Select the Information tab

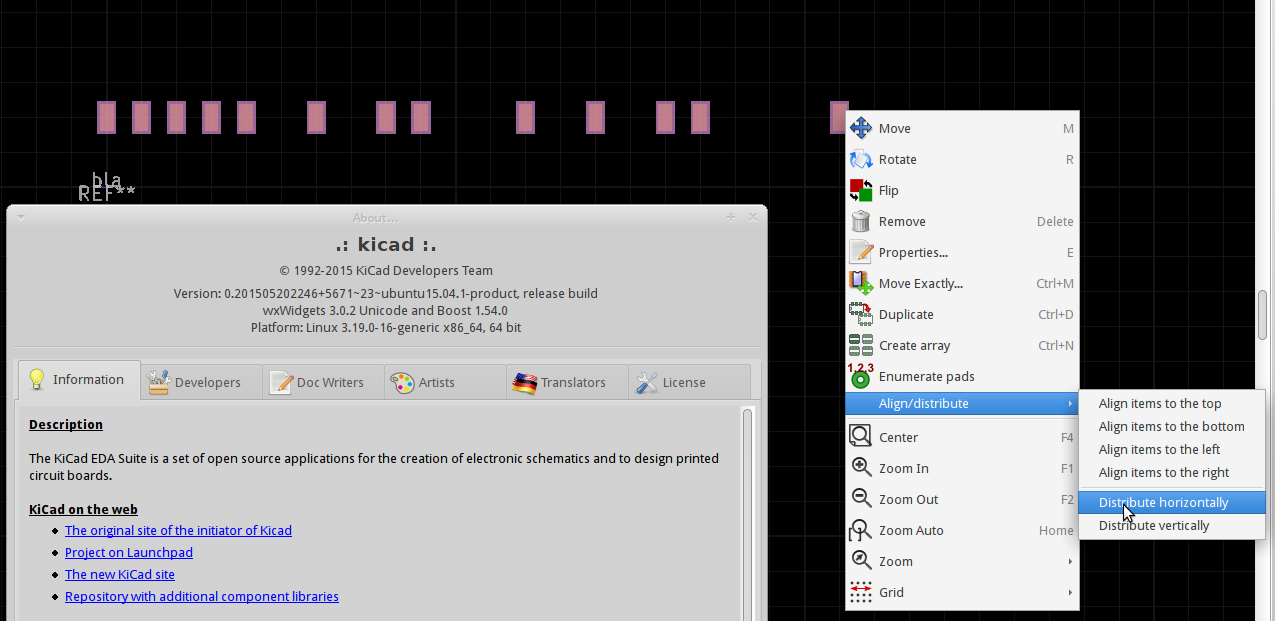pyautogui.click(x=79, y=379)
